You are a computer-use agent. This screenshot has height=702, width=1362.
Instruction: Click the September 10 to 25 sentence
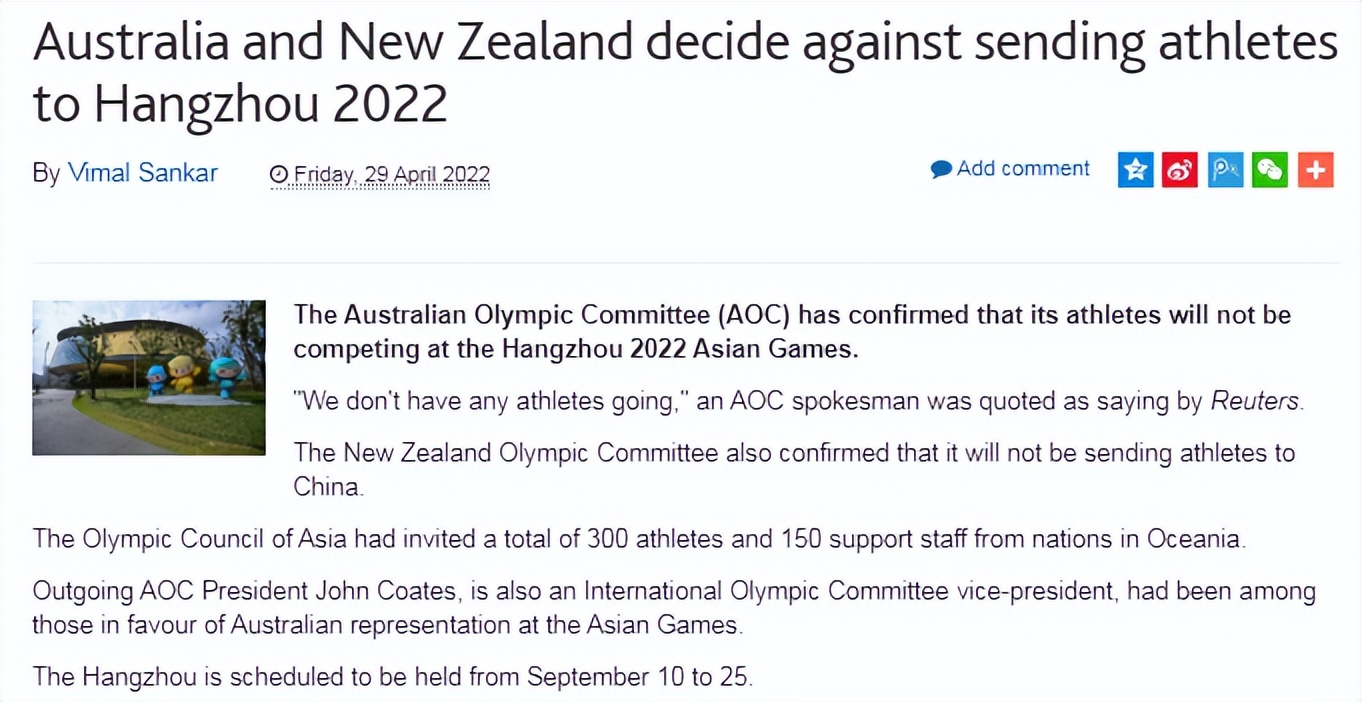(x=392, y=677)
